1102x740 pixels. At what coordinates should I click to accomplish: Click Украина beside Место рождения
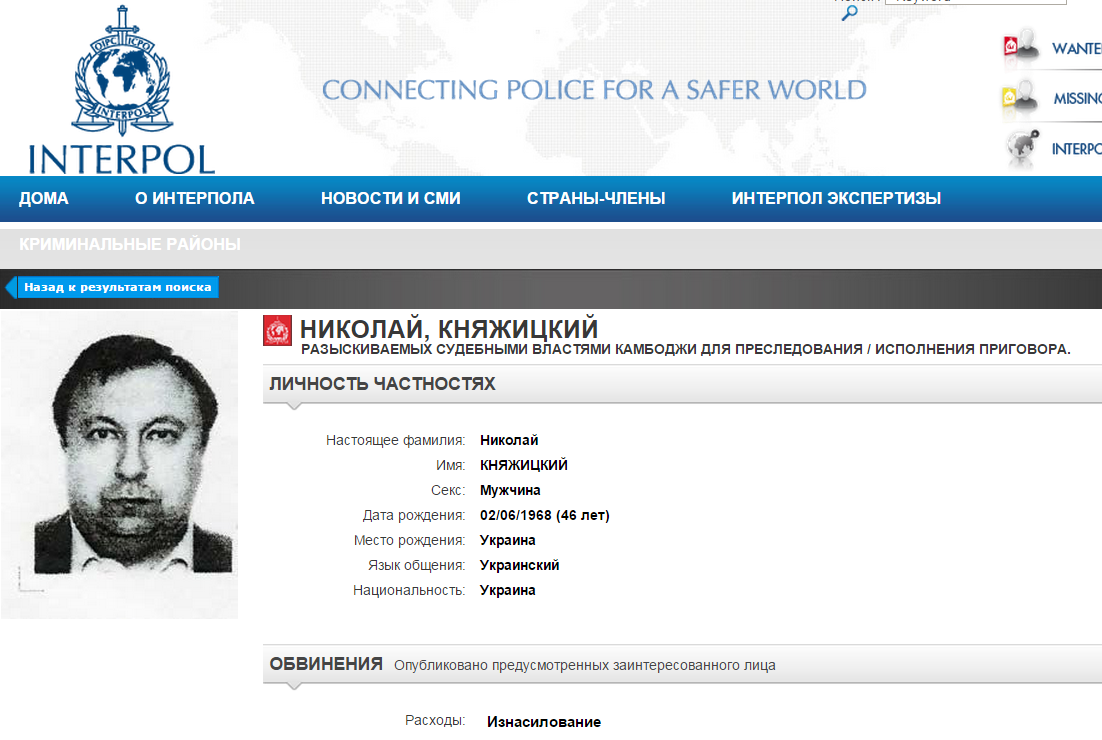tap(507, 540)
